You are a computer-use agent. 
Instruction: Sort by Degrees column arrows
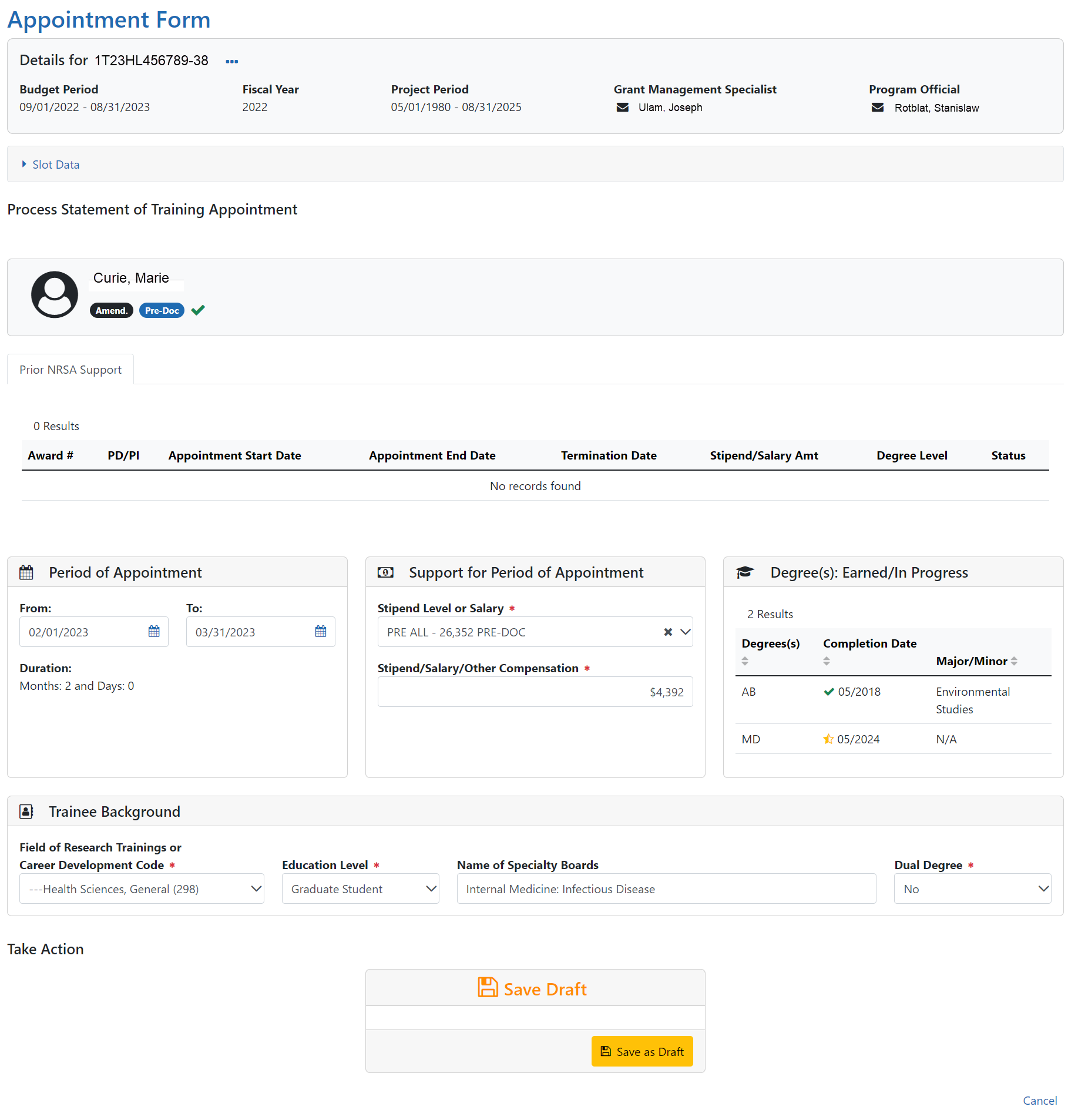745,661
